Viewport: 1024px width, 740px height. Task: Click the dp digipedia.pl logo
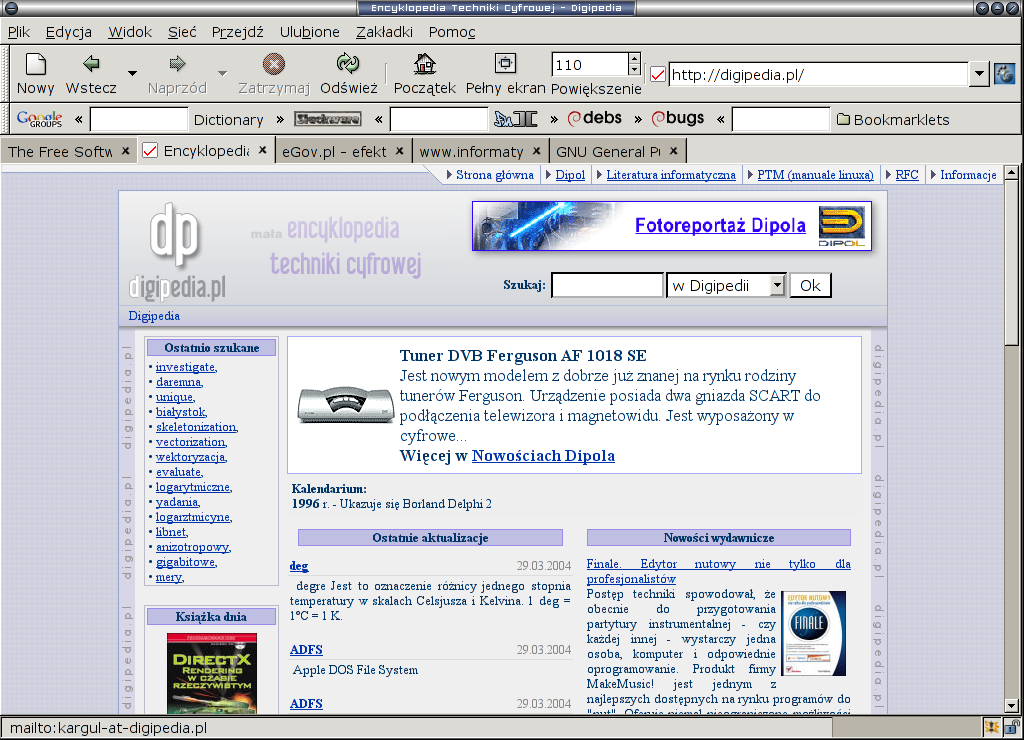click(177, 251)
